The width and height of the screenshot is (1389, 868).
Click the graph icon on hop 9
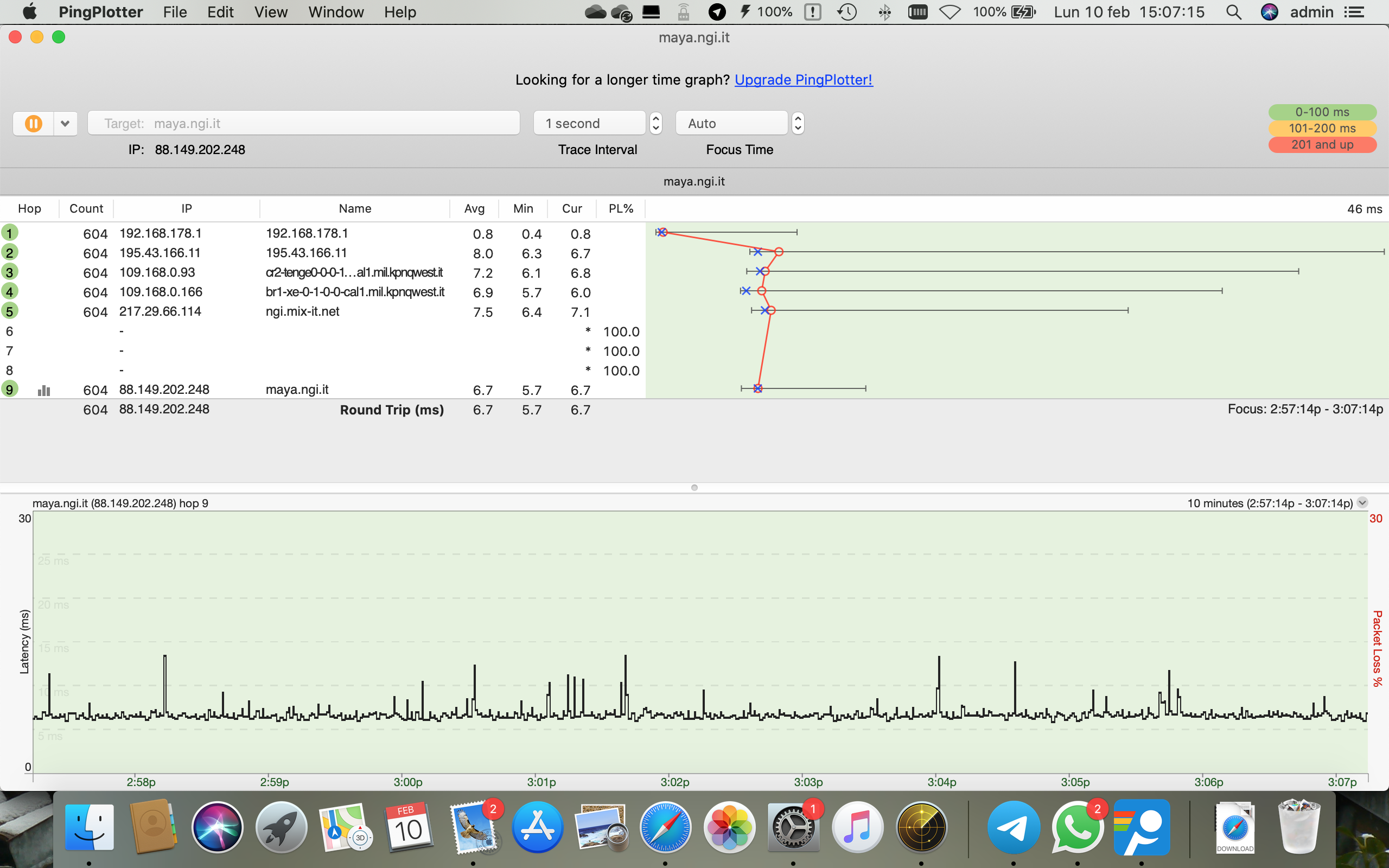point(43,391)
